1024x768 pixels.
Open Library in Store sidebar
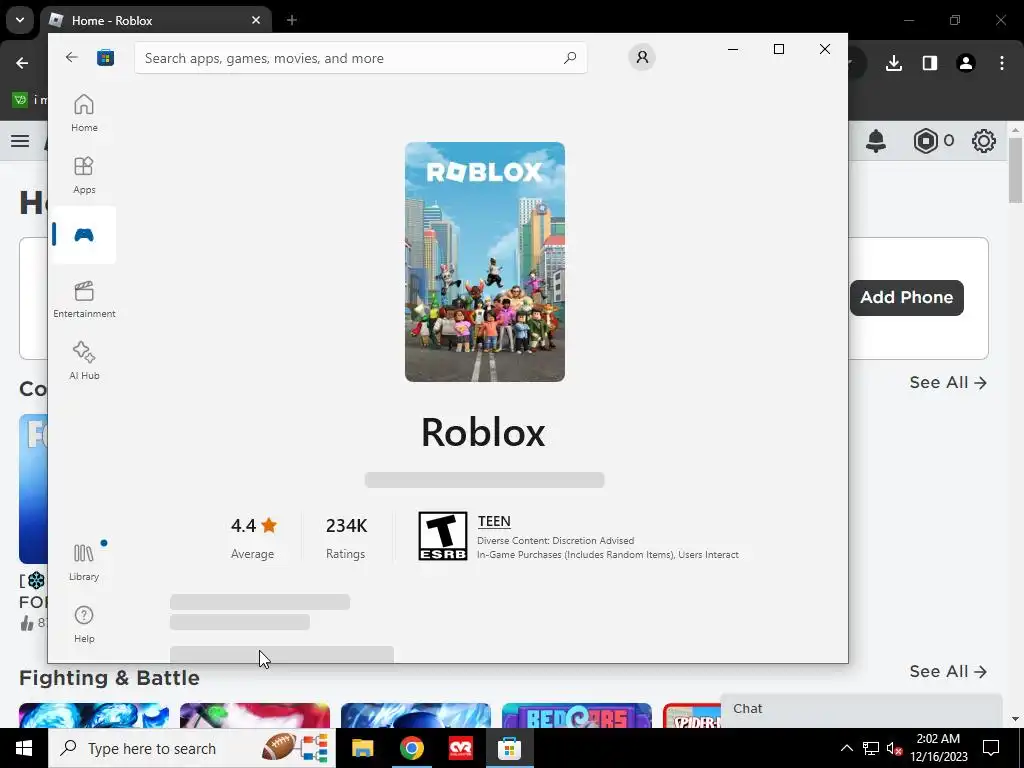84,562
